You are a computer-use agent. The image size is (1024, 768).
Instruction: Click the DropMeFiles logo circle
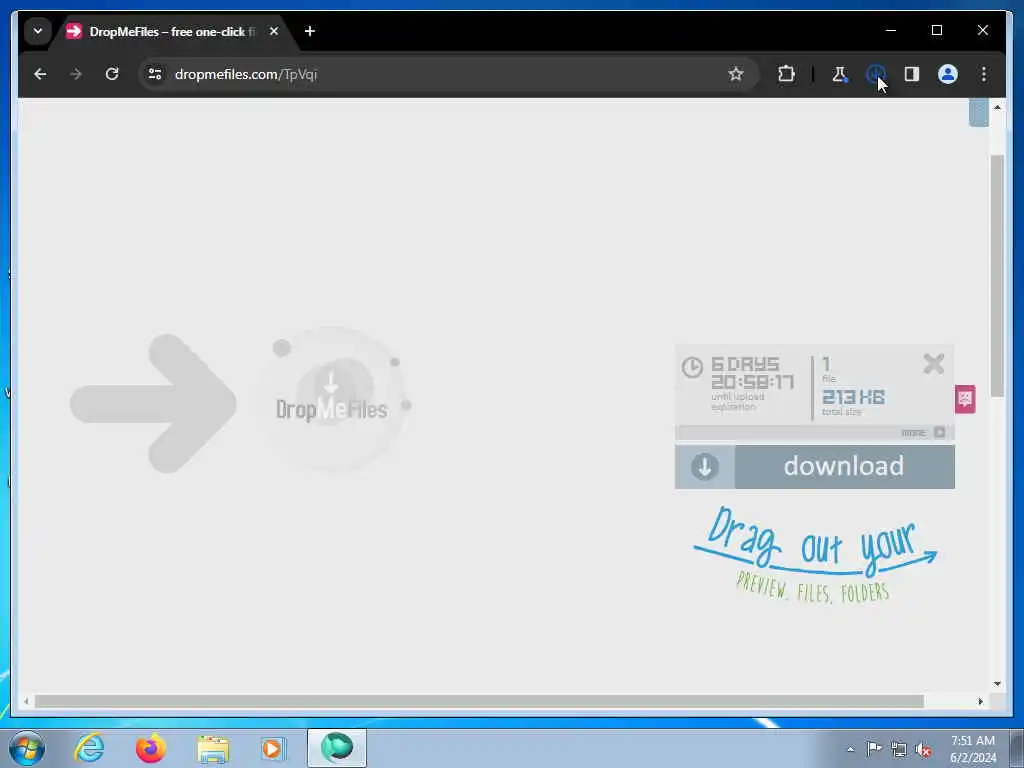pos(334,398)
